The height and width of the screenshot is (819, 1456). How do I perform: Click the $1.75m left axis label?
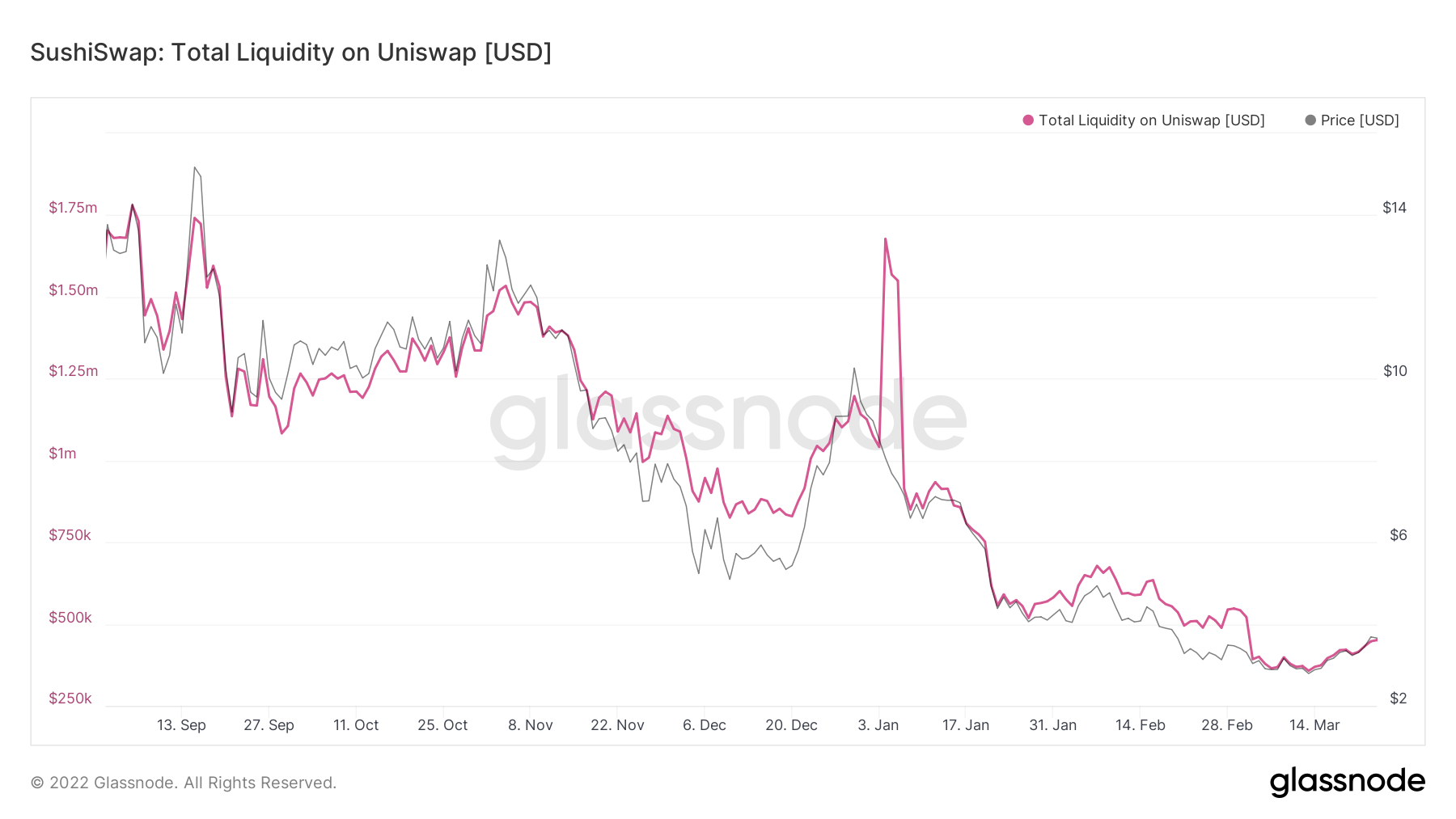tap(73, 208)
